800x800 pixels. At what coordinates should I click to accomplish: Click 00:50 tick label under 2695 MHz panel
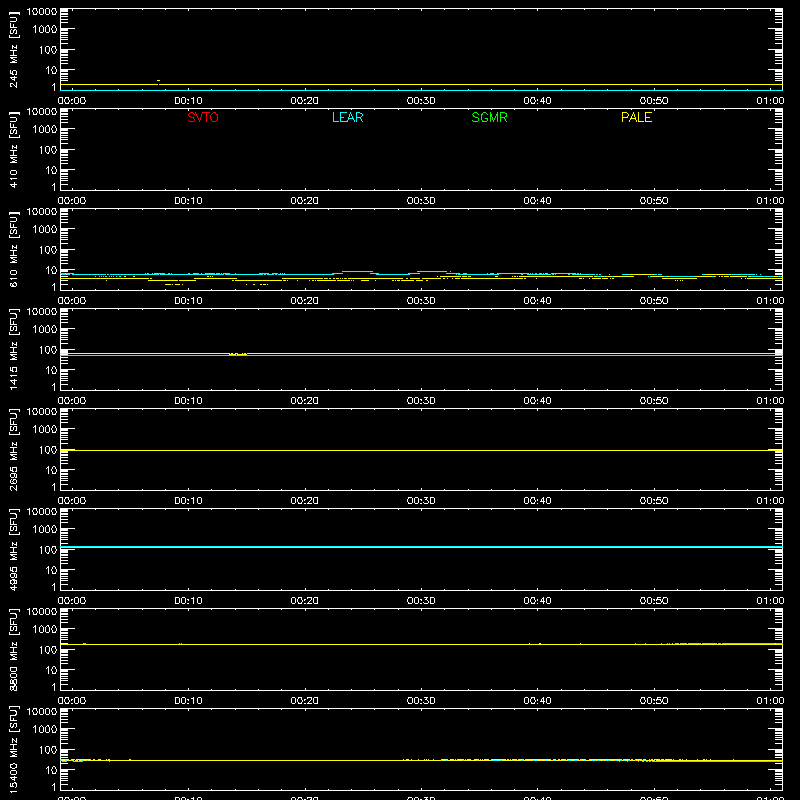click(654, 501)
